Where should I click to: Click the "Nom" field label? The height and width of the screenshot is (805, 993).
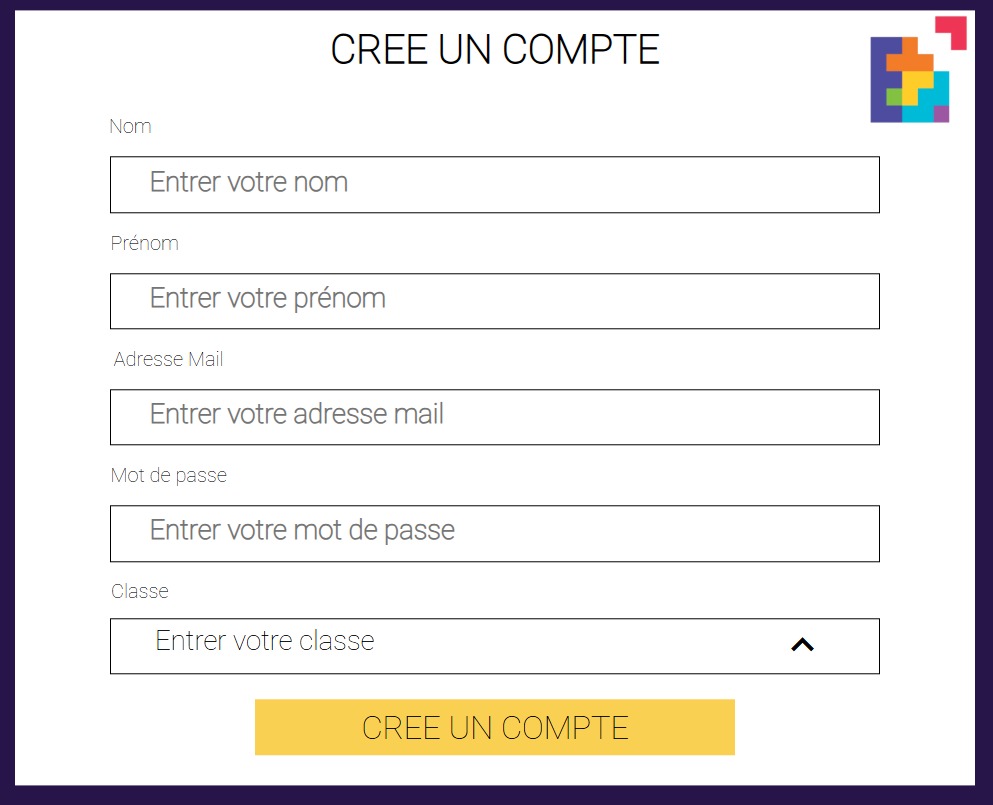click(x=130, y=127)
